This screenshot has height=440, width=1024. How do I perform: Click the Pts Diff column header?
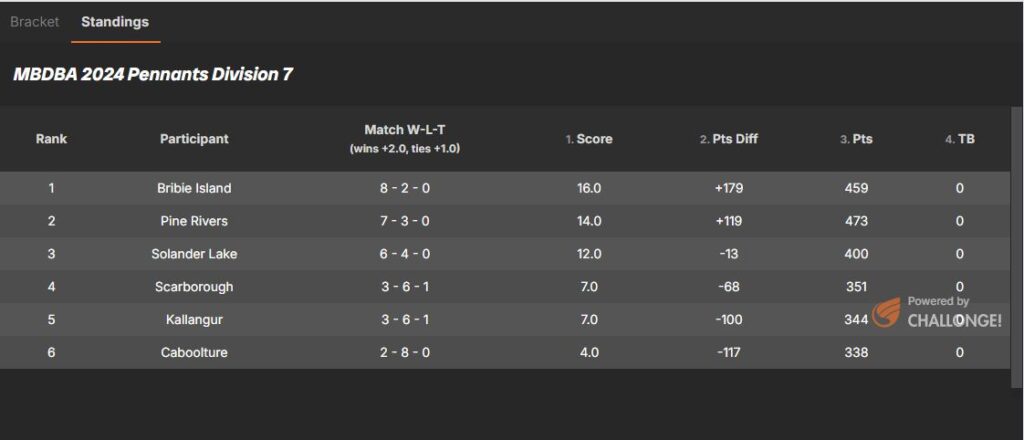click(x=734, y=139)
